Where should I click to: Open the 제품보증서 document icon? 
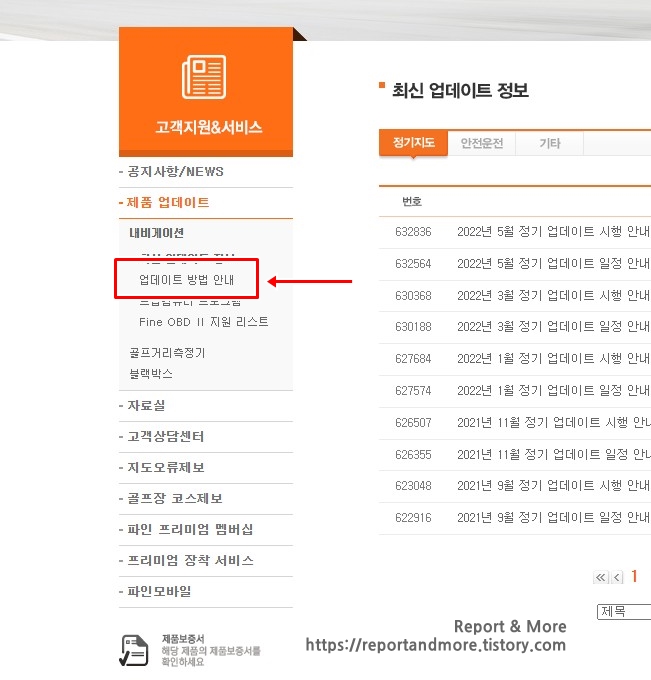tap(134, 650)
